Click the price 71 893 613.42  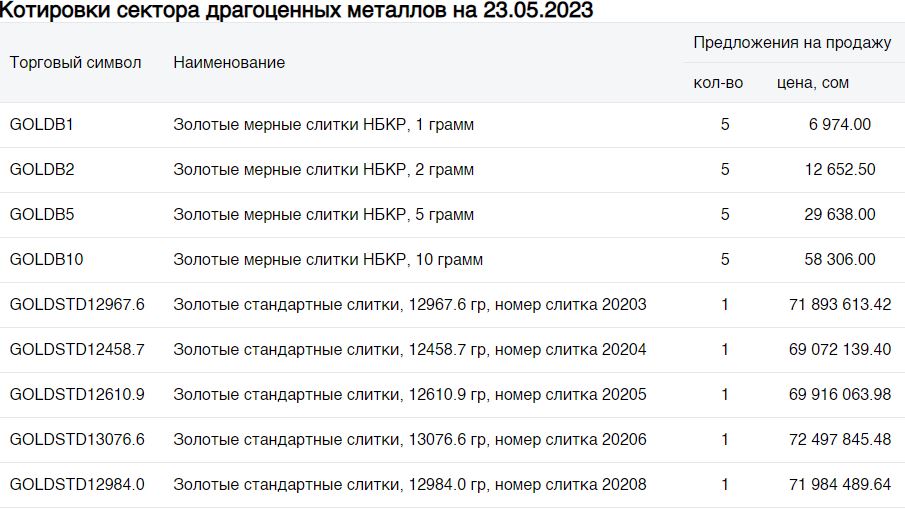pyautogui.click(x=839, y=305)
